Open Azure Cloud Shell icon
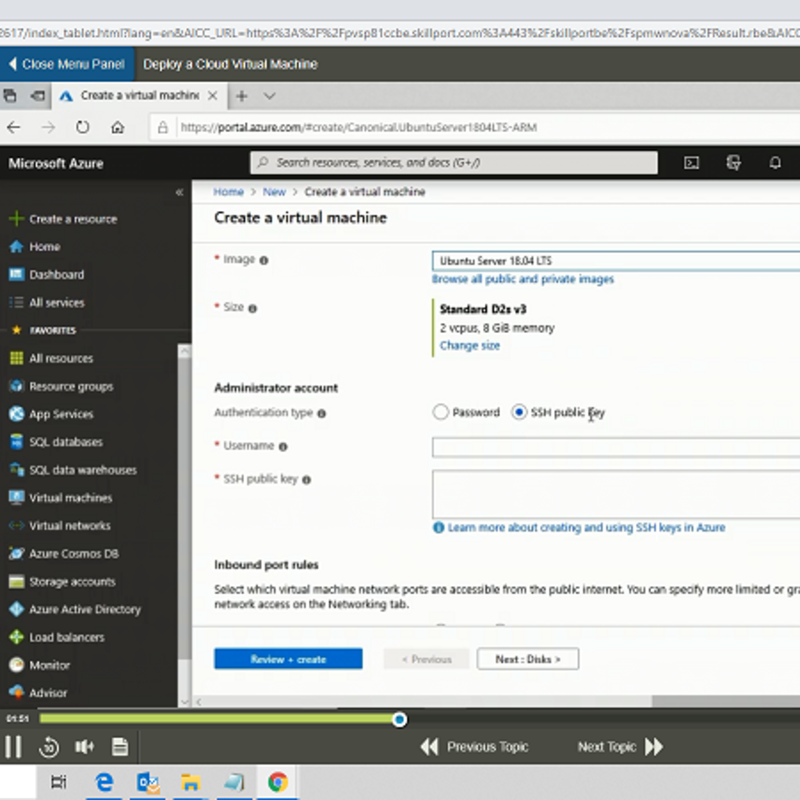This screenshot has width=800, height=800. point(691,163)
